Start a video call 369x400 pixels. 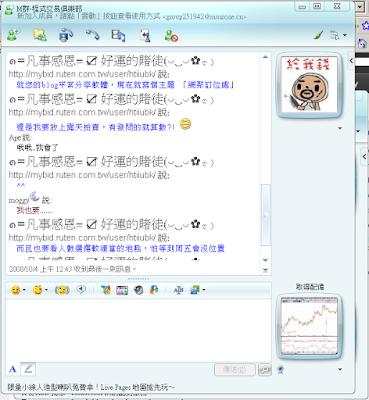(x=66, y=35)
